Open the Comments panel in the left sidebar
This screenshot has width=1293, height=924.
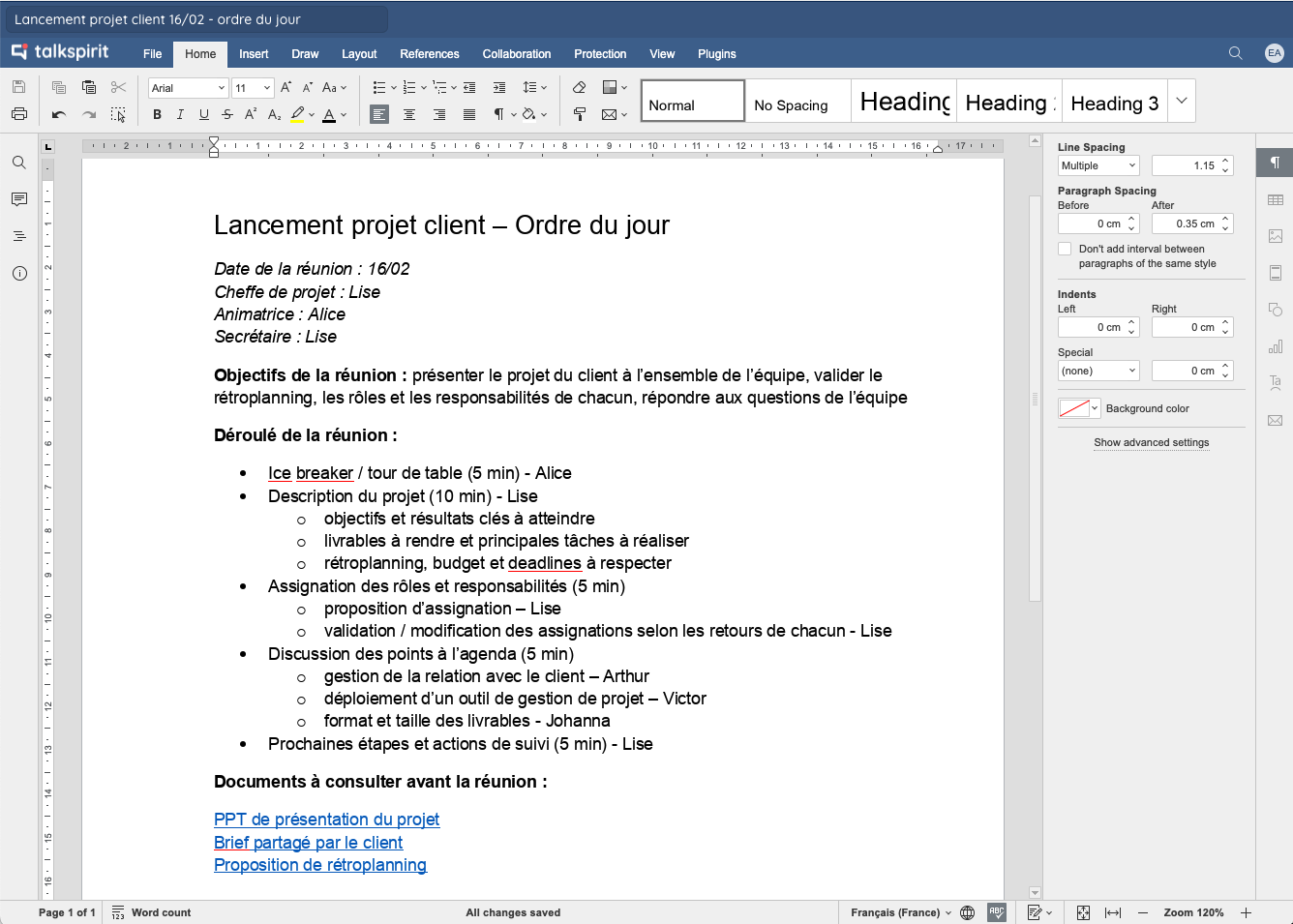coord(18,199)
